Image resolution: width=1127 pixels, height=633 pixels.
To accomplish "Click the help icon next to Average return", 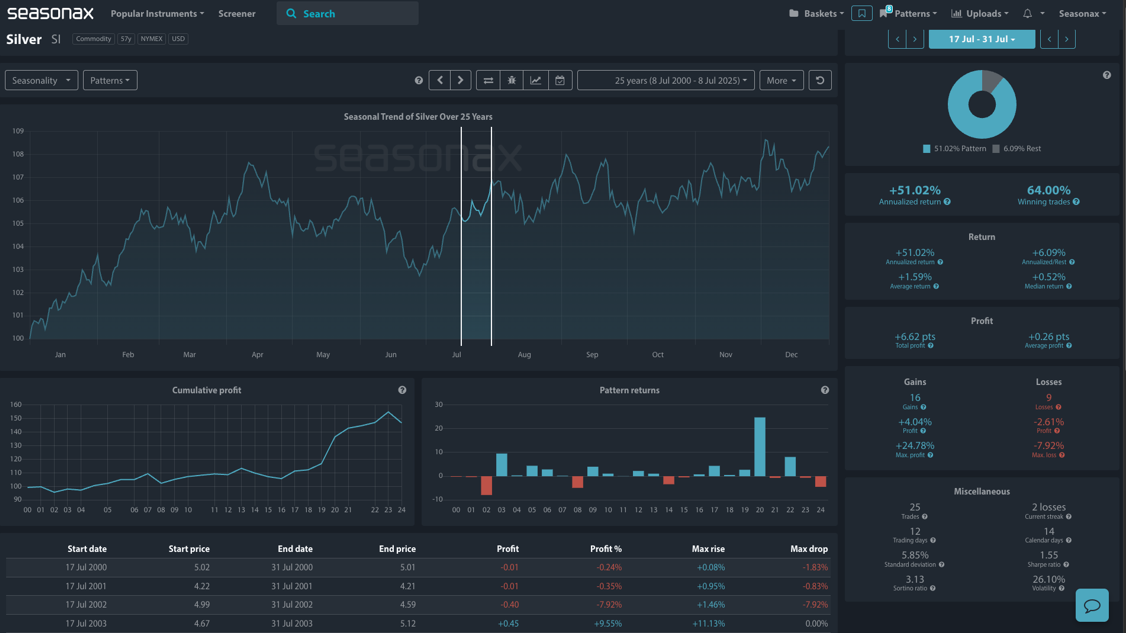I will (x=936, y=287).
